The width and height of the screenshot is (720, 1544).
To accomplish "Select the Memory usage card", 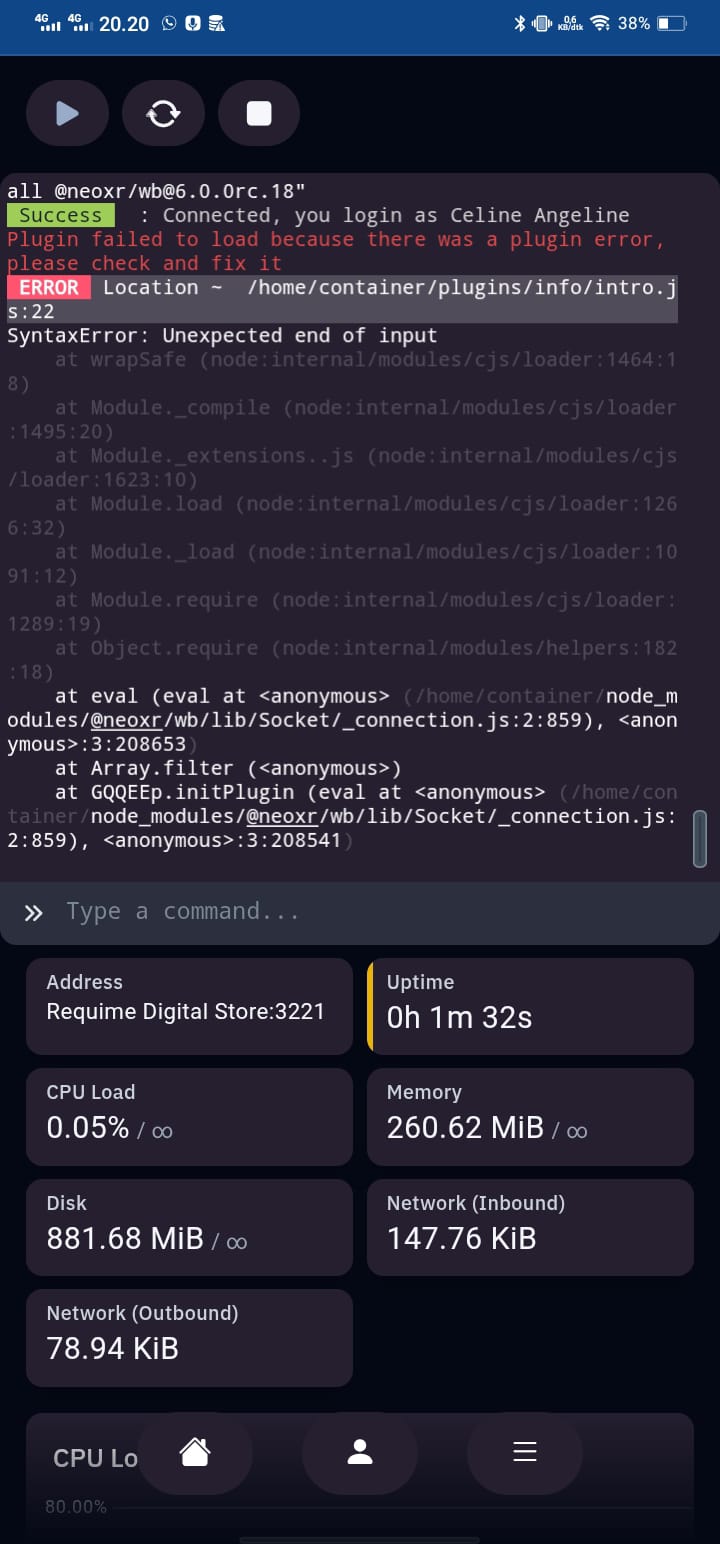I will pos(530,1116).
